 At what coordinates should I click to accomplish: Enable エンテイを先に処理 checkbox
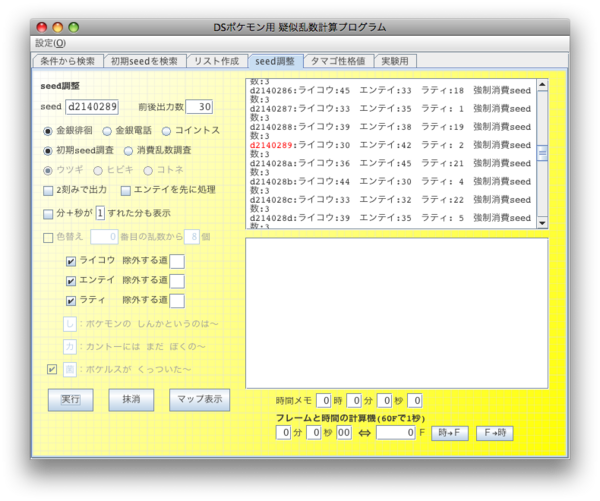pos(126,191)
